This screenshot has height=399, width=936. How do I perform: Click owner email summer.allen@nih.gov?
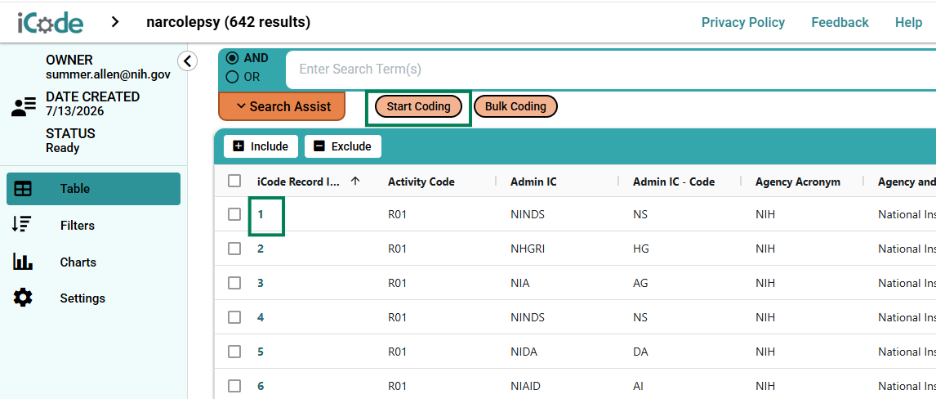pos(108,75)
